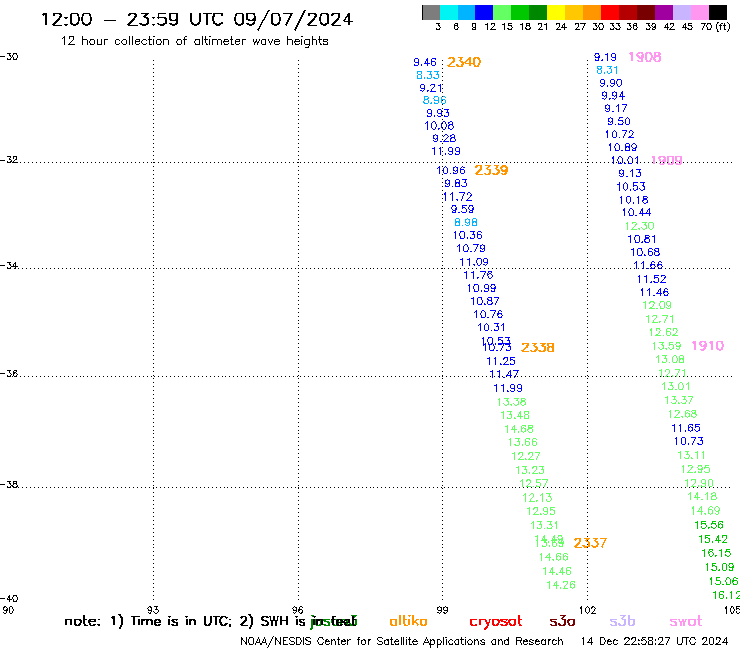The height and width of the screenshot is (650, 740).
Task: Click the green value 13.31
Action: (x=544, y=525)
